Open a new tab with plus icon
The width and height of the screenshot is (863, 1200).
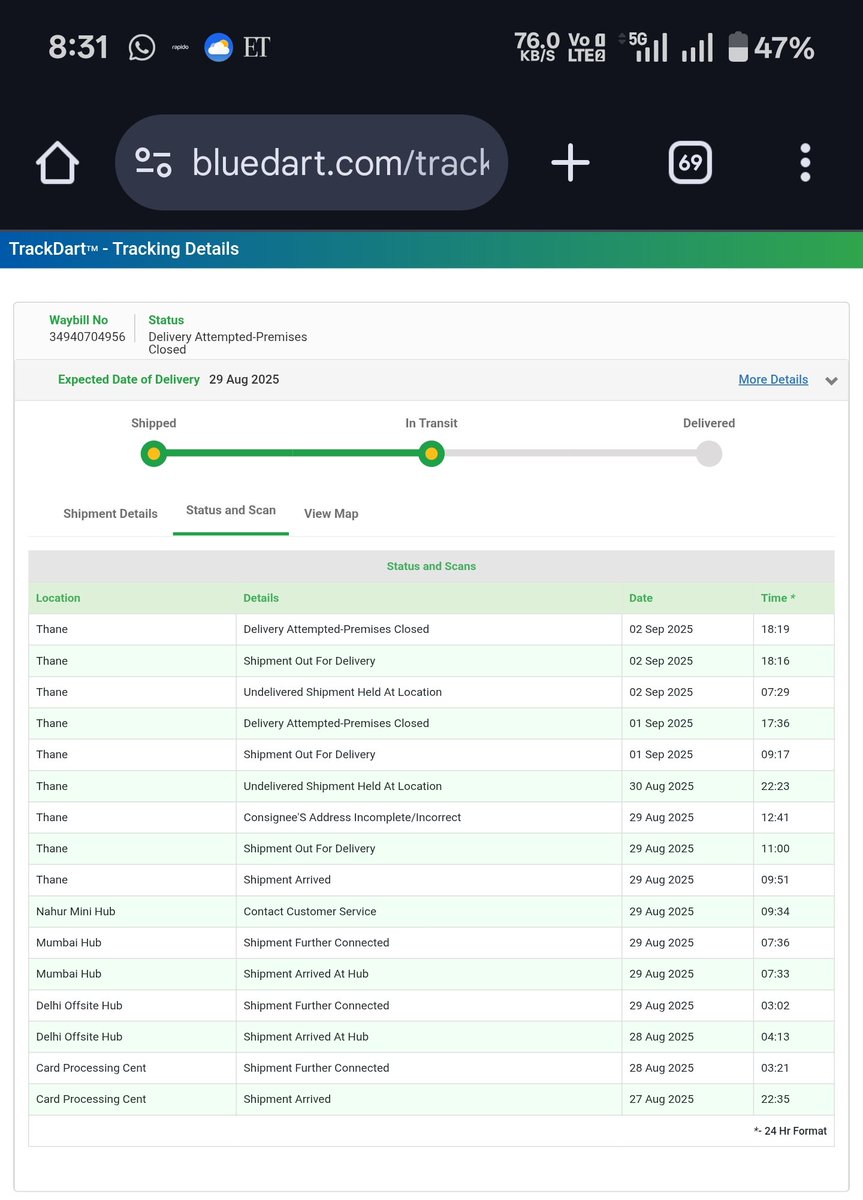click(x=570, y=162)
